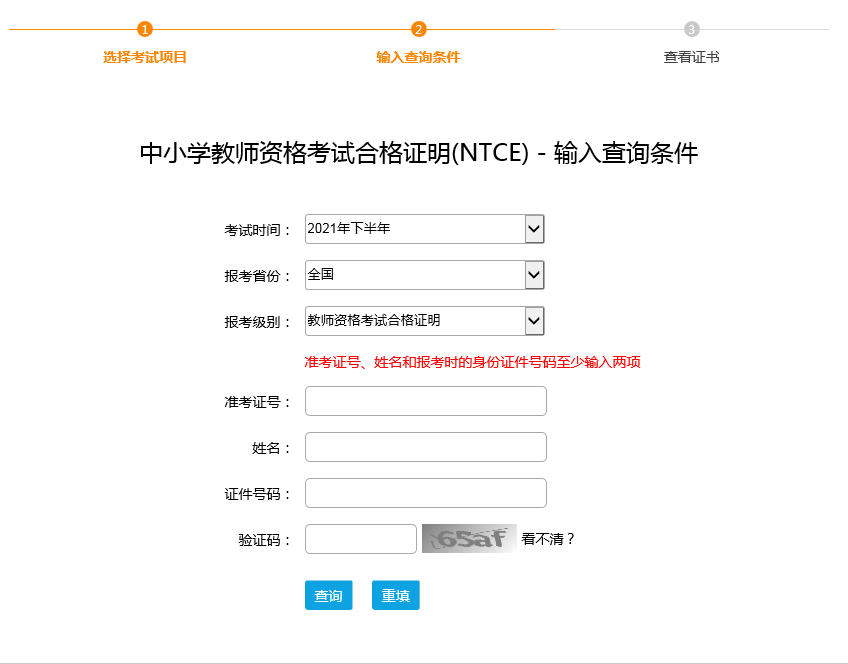Image resolution: width=848 pixels, height=664 pixels.
Task: Click step 2 circle icon
Action: pos(418,29)
